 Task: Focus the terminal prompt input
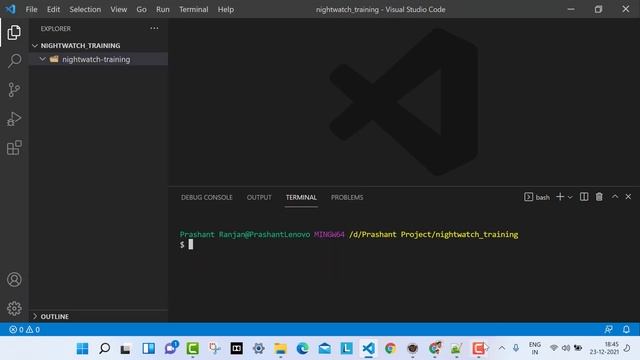coord(191,244)
